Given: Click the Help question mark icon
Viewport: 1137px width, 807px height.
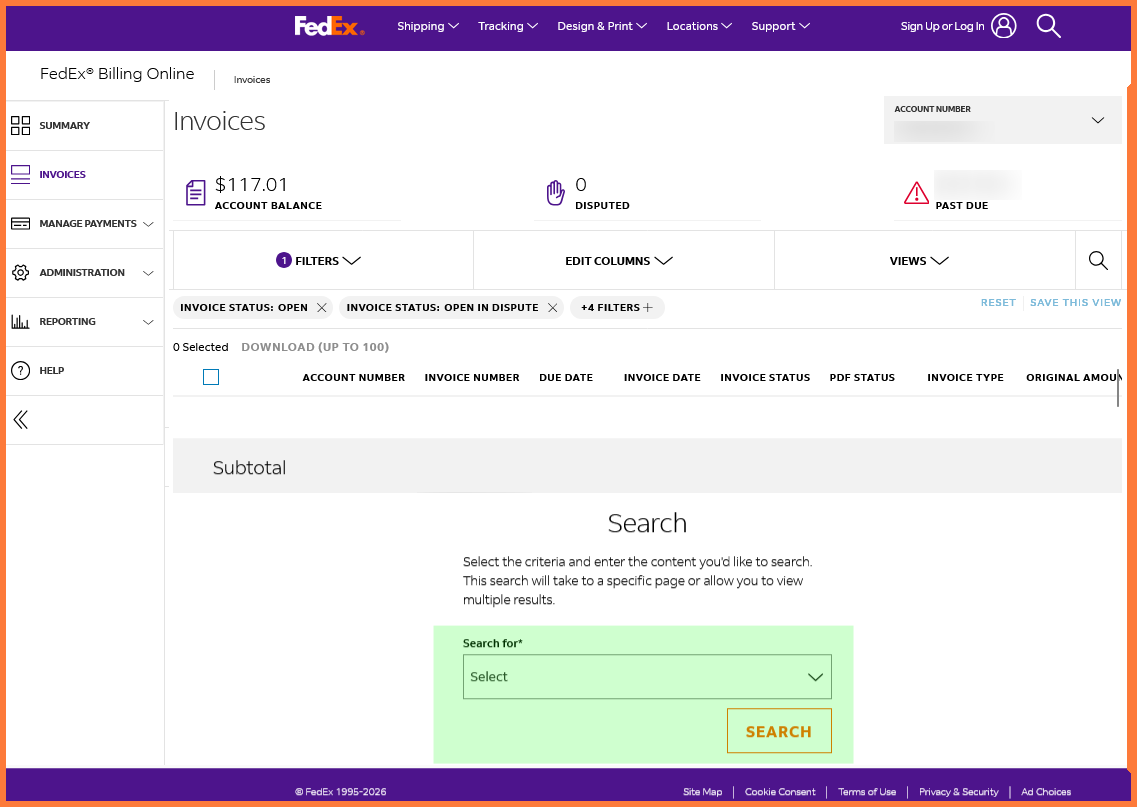Looking at the screenshot, I should click(20, 371).
